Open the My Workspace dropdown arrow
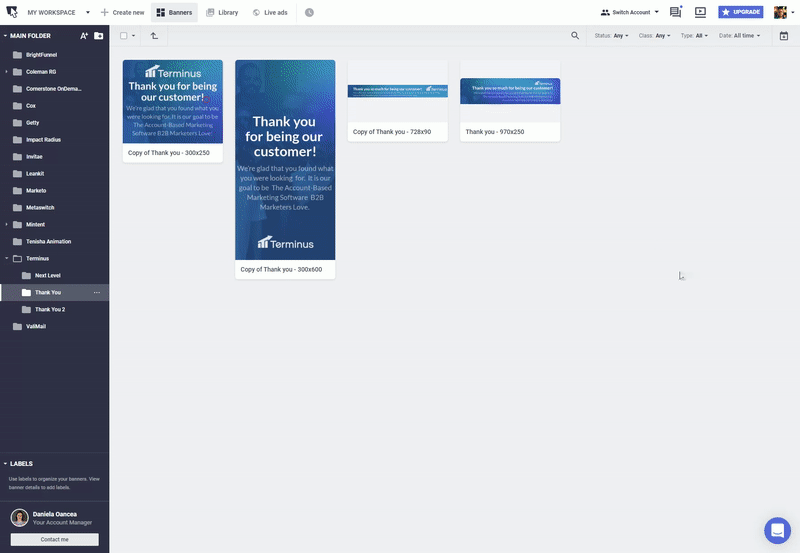 pyautogui.click(x=88, y=12)
